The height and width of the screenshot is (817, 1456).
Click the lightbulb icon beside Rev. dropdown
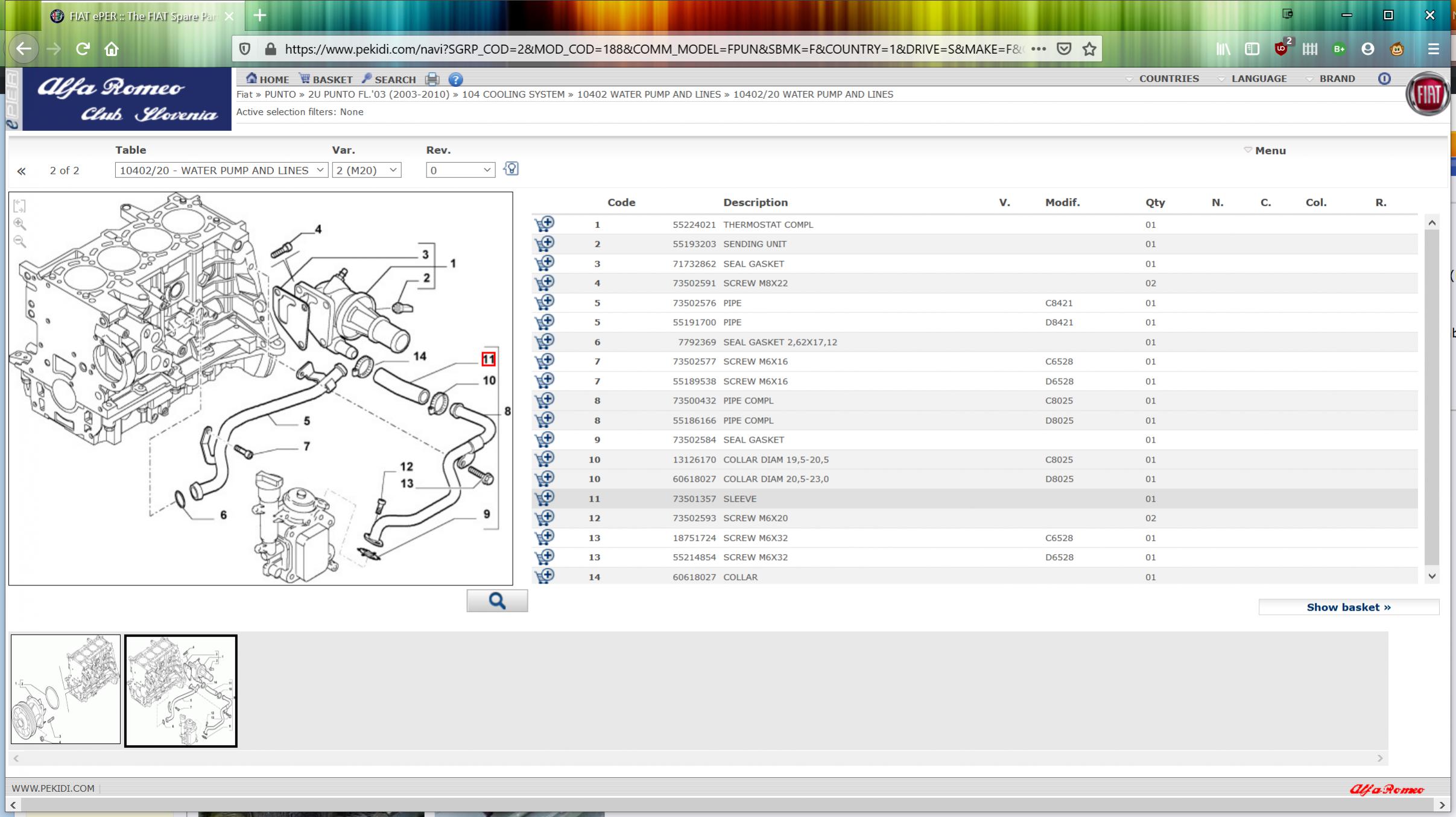[x=511, y=169]
